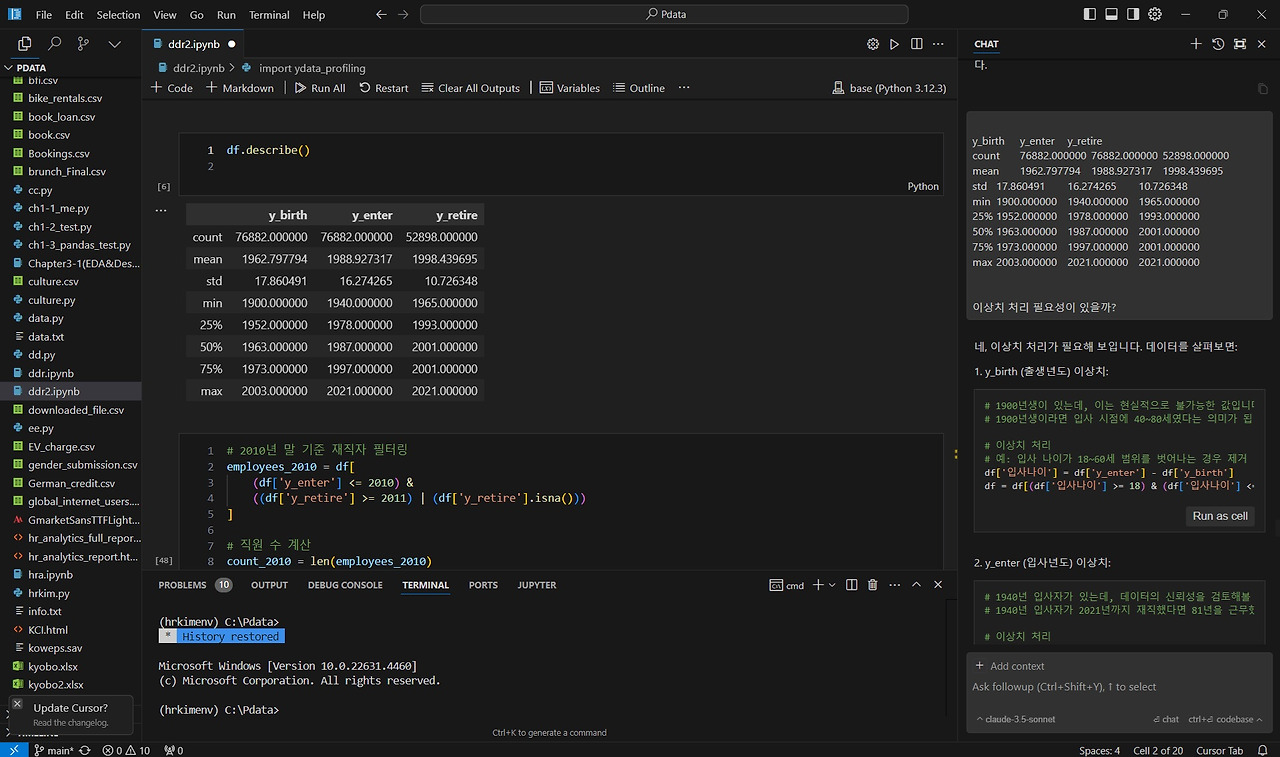Restart the notebook kernel
This screenshot has width=1280, height=757.
point(383,88)
